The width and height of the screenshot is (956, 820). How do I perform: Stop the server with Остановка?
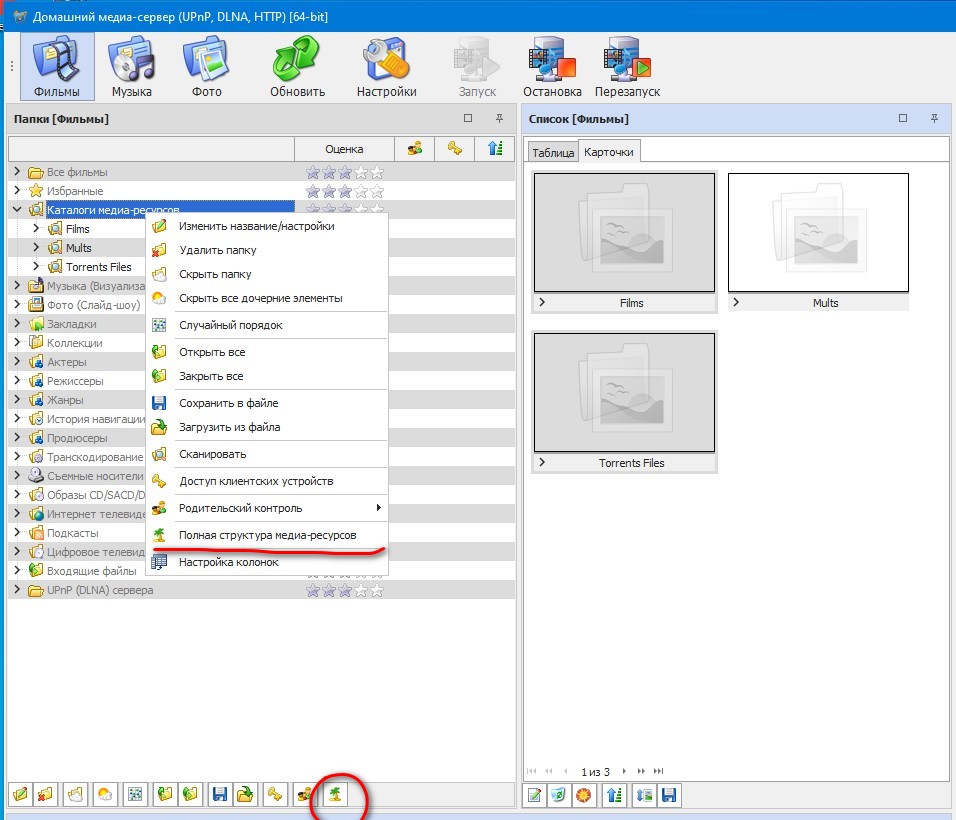coord(552,66)
